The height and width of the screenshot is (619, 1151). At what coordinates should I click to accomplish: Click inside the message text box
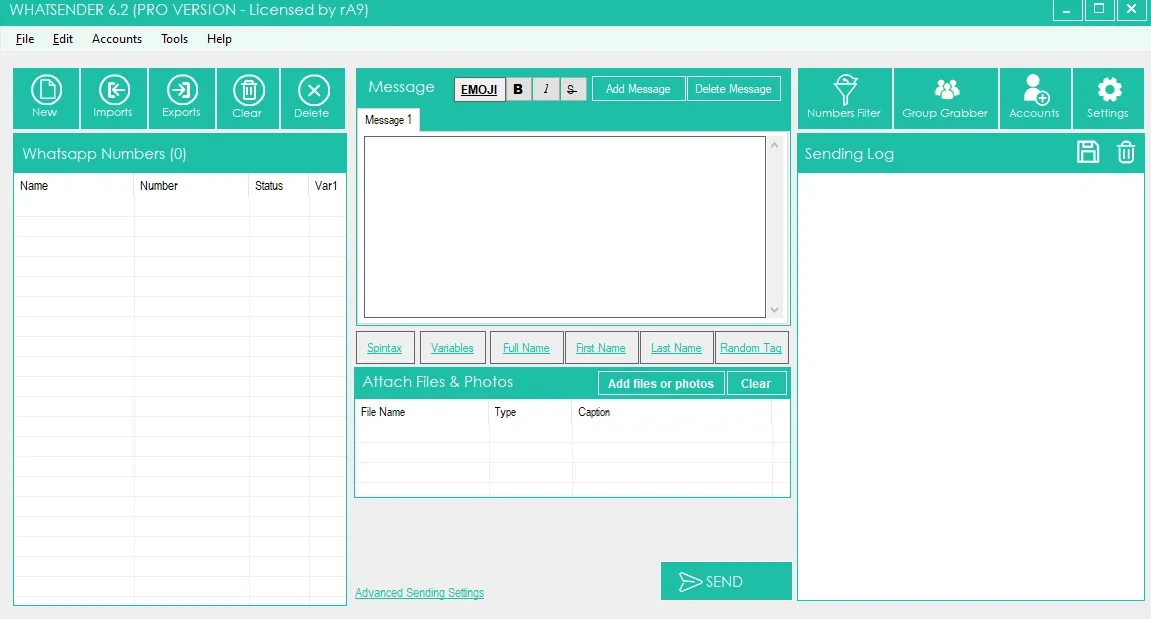click(x=564, y=227)
